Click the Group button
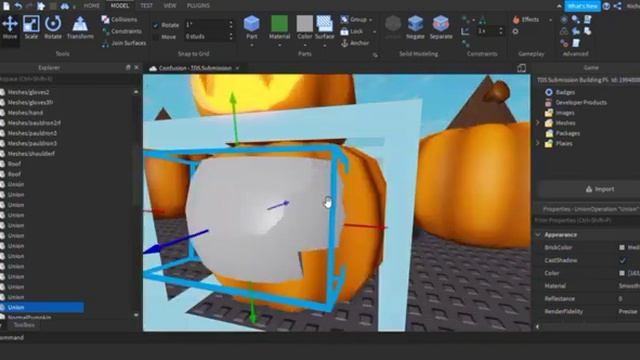The width and height of the screenshot is (640, 360). pos(353,19)
